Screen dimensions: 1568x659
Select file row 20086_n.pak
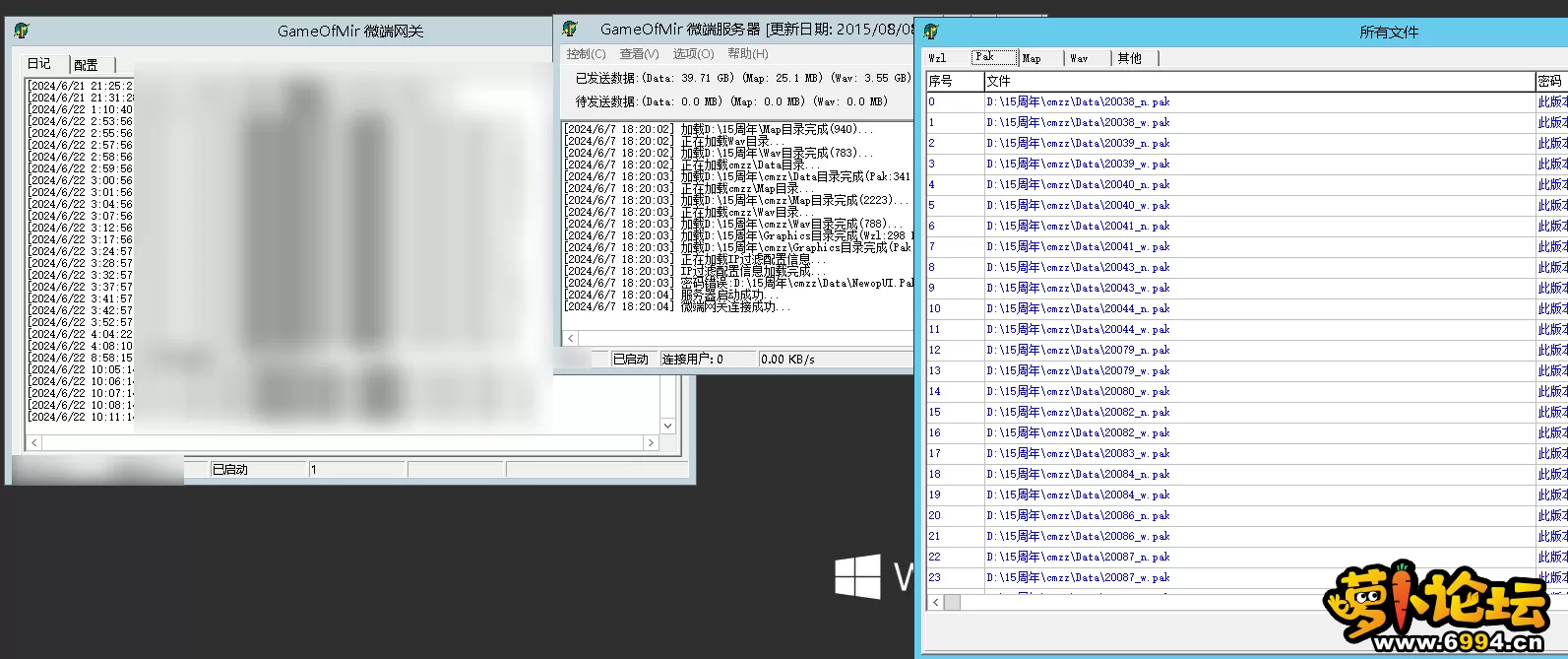(x=1246, y=515)
